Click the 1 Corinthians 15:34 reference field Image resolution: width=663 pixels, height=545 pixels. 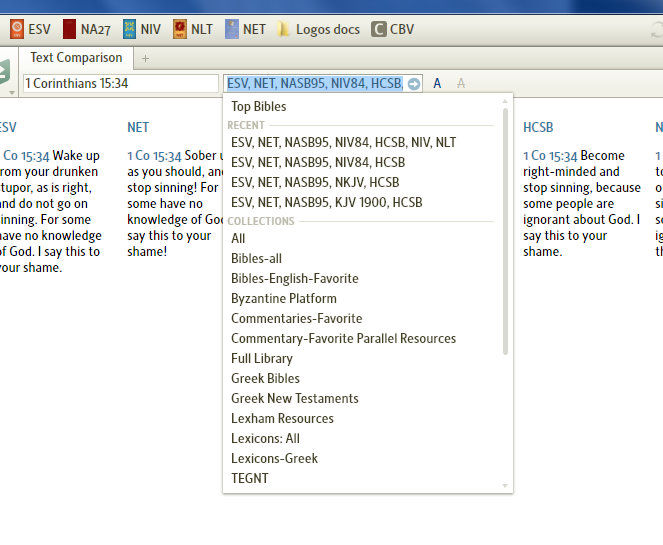coord(121,83)
